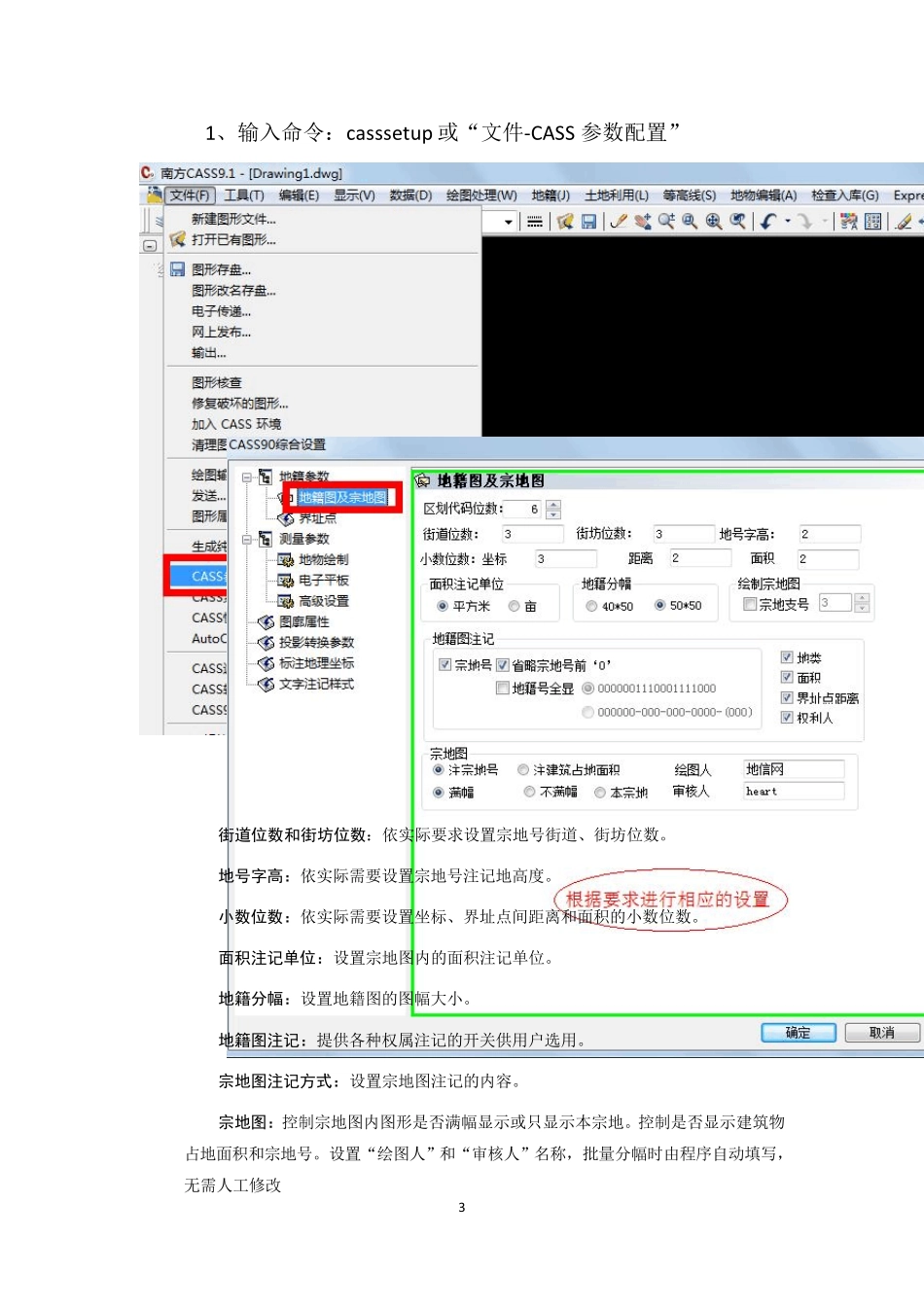Viewport: 924px width, 1308px height.
Task: Click the zoom previous icon before undo
Action: pyautogui.click(x=738, y=222)
